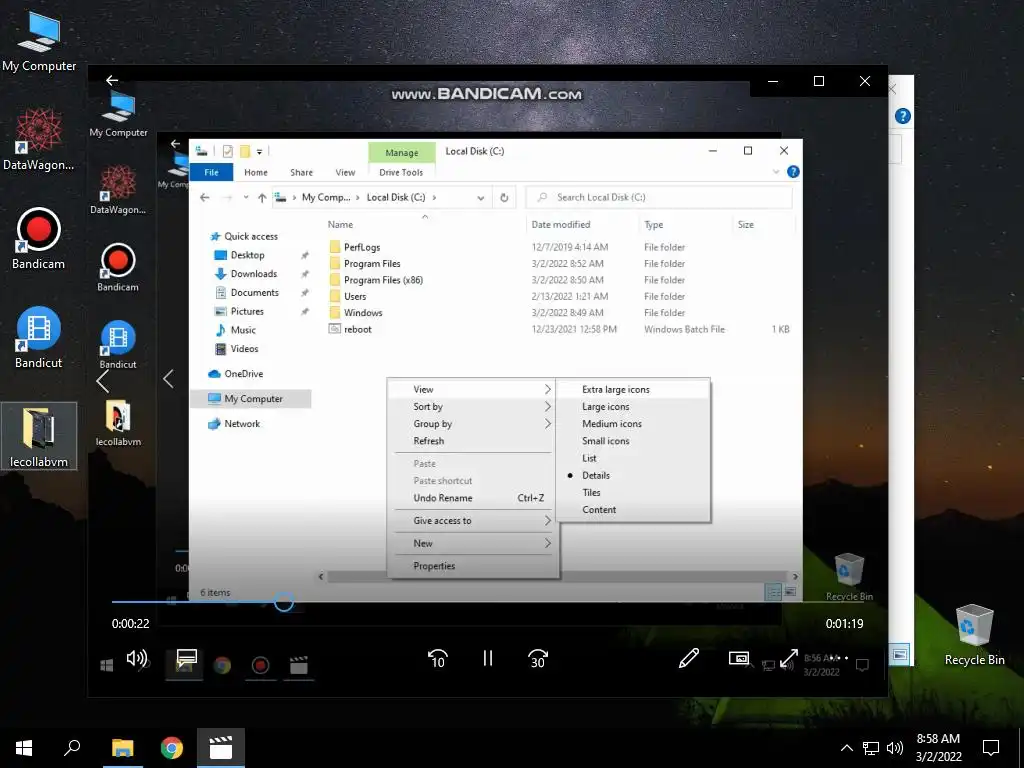
Task: Select the bulleted Details view option
Action: click(x=633, y=475)
